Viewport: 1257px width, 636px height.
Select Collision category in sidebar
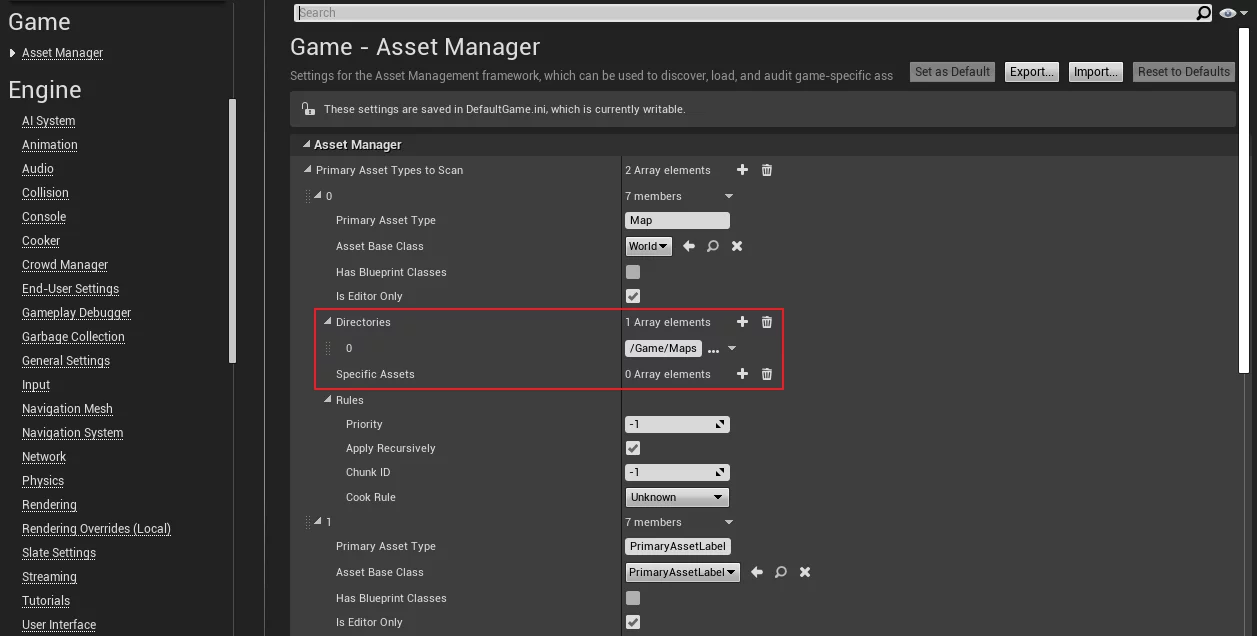(x=45, y=193)
